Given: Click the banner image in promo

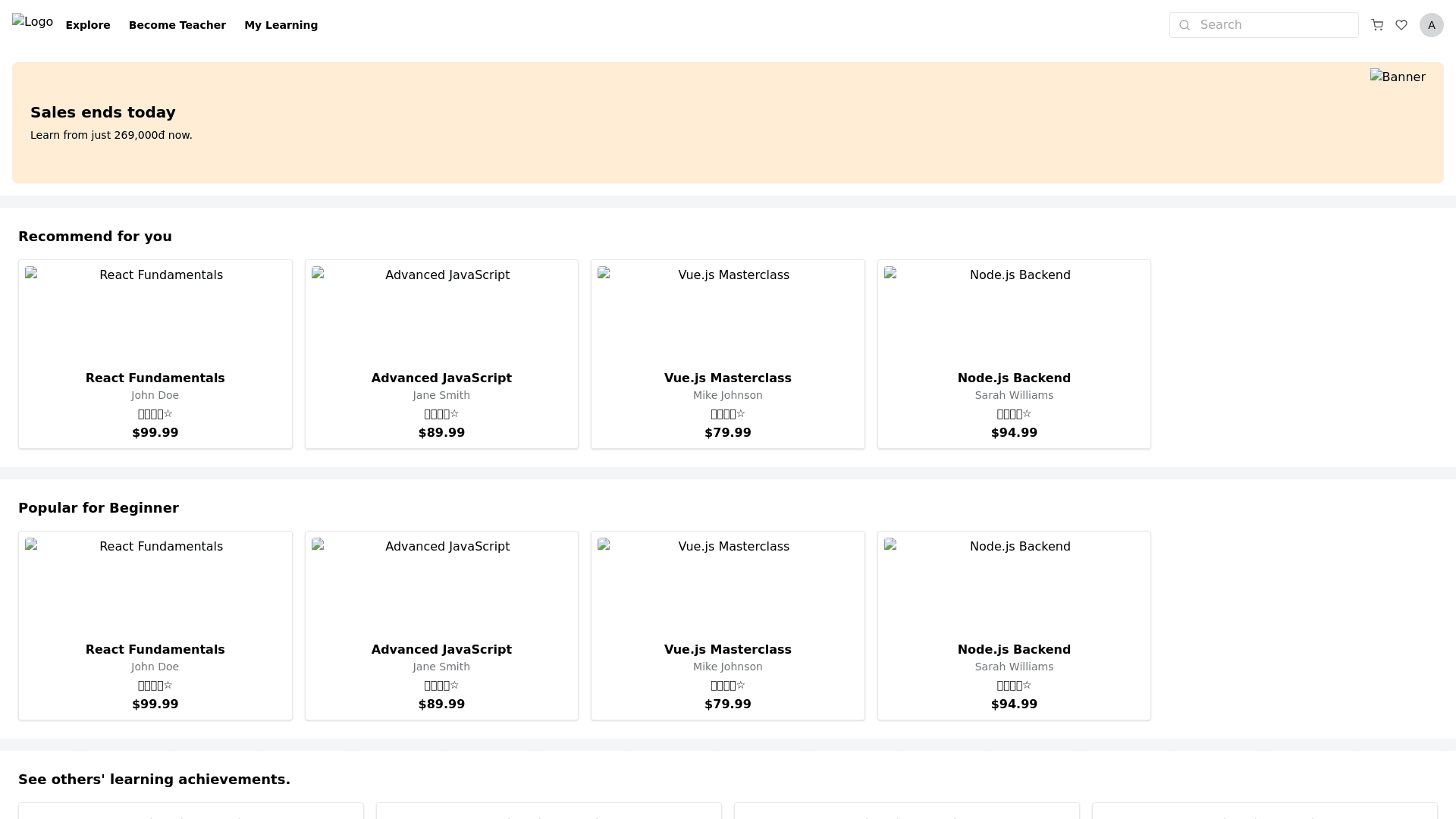Looking at the screenshot, I should (x=1397, y=77).
